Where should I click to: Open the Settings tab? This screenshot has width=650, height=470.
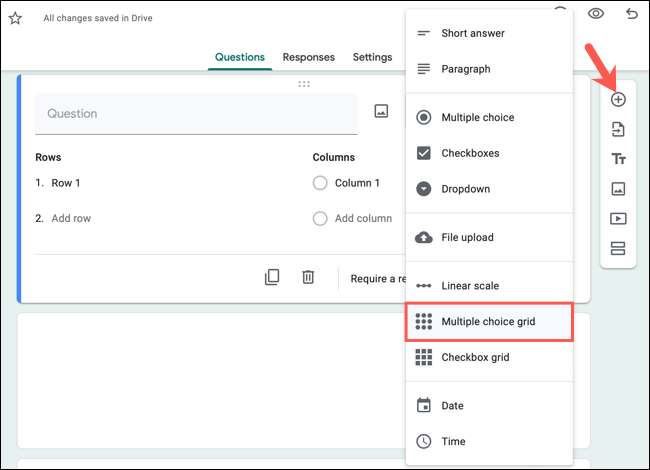tap(372, 57)
